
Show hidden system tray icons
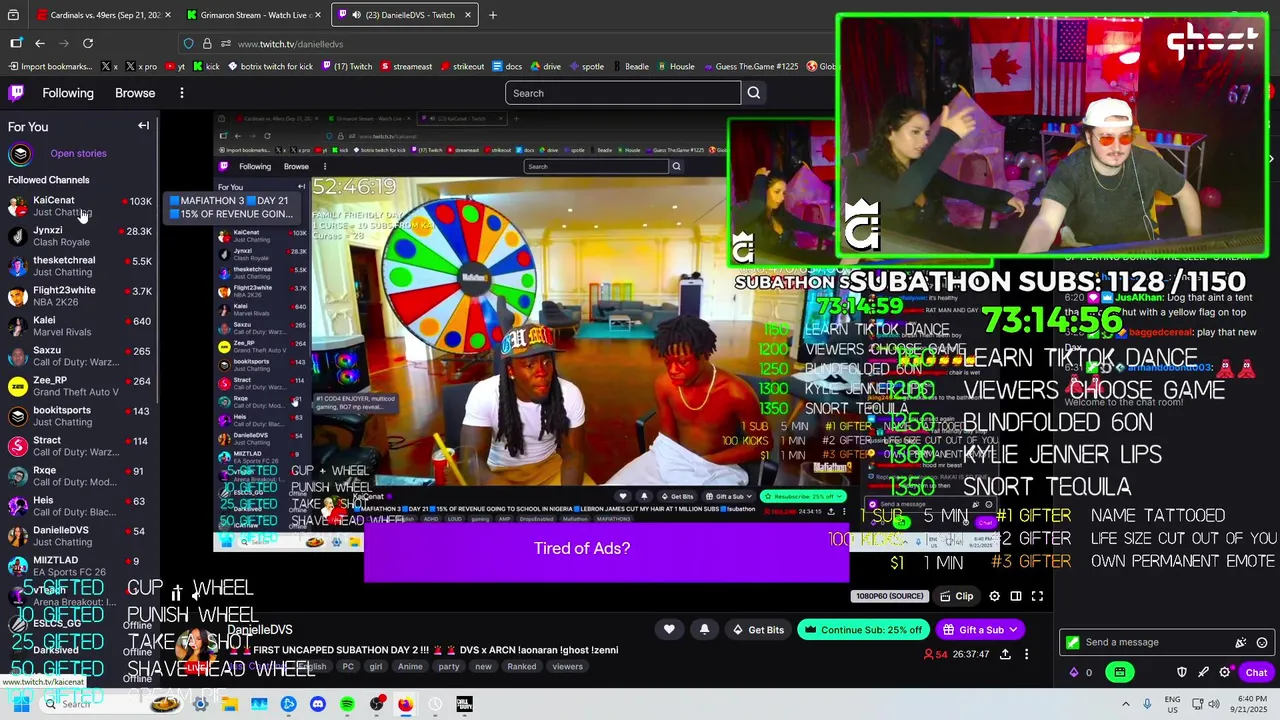tap(1125, 704)
